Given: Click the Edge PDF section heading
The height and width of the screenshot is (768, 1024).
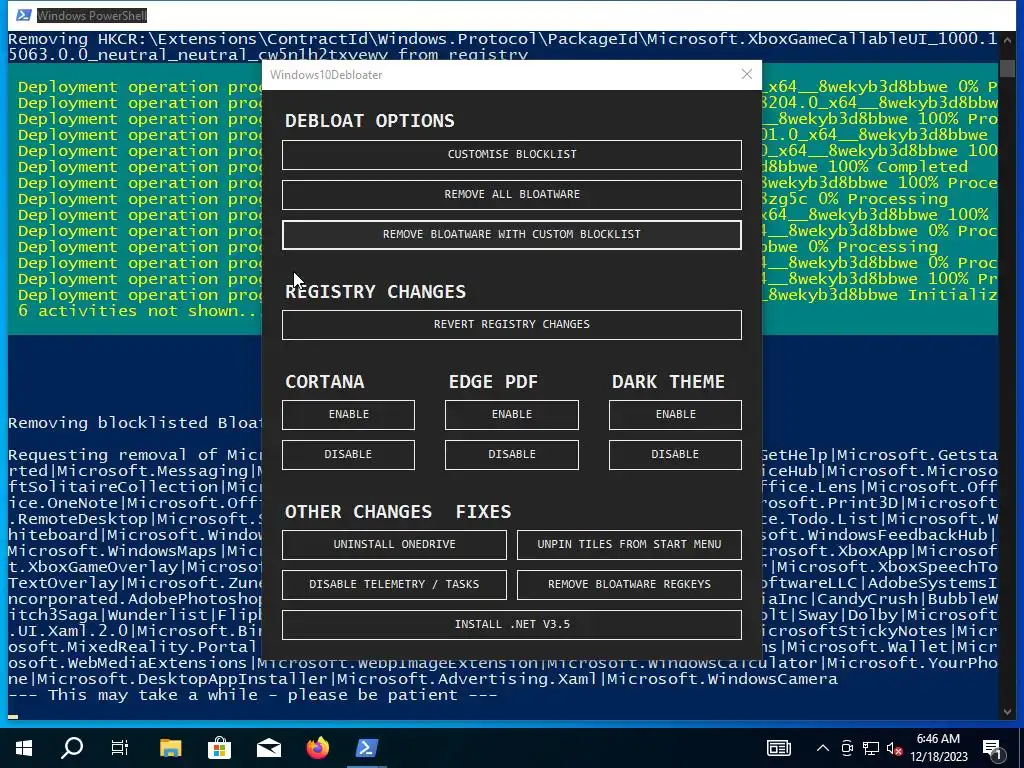Looking at the screenshot, I should 493,381.
